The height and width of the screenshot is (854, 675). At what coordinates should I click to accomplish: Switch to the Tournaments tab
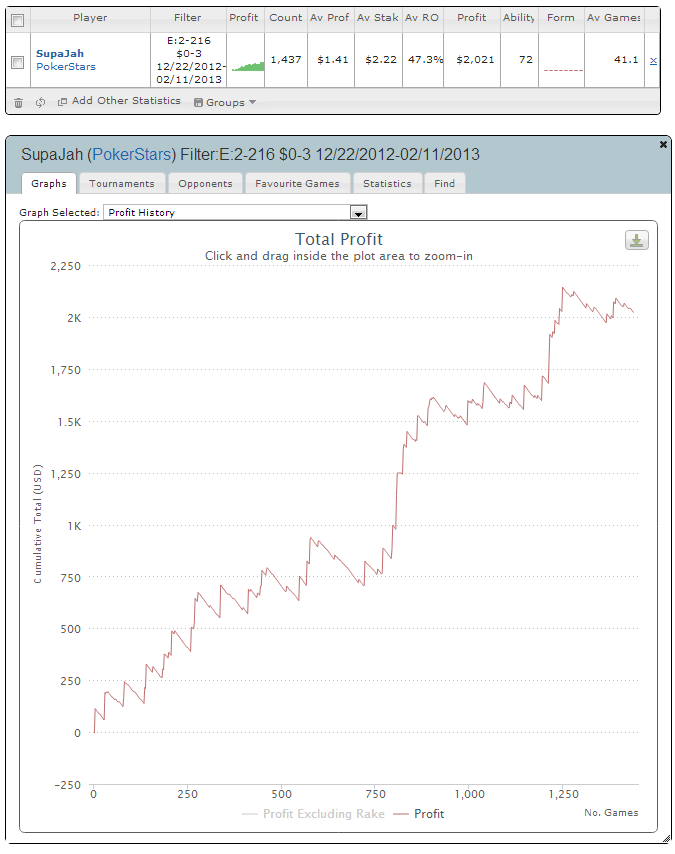121,184
